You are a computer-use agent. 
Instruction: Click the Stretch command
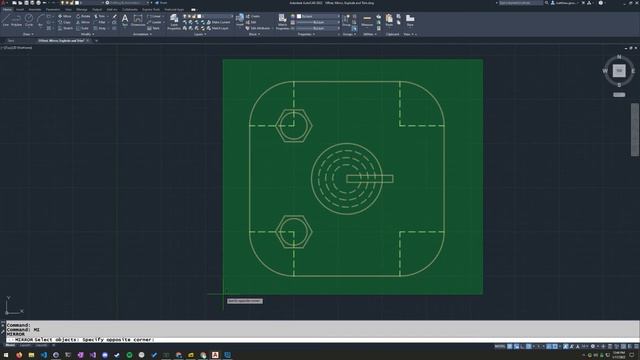pos(65,29)
